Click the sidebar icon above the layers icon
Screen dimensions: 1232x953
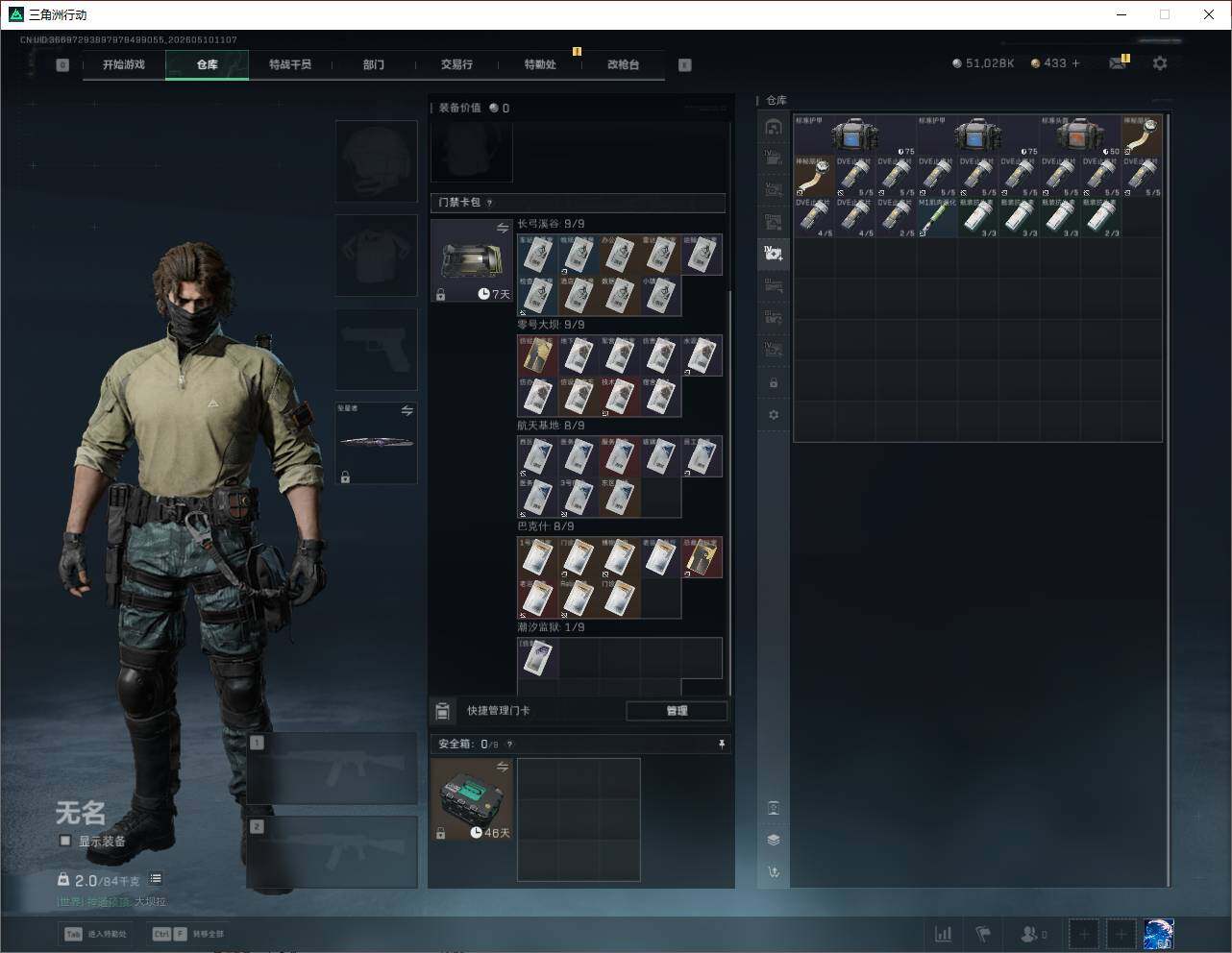click(774, 807)
